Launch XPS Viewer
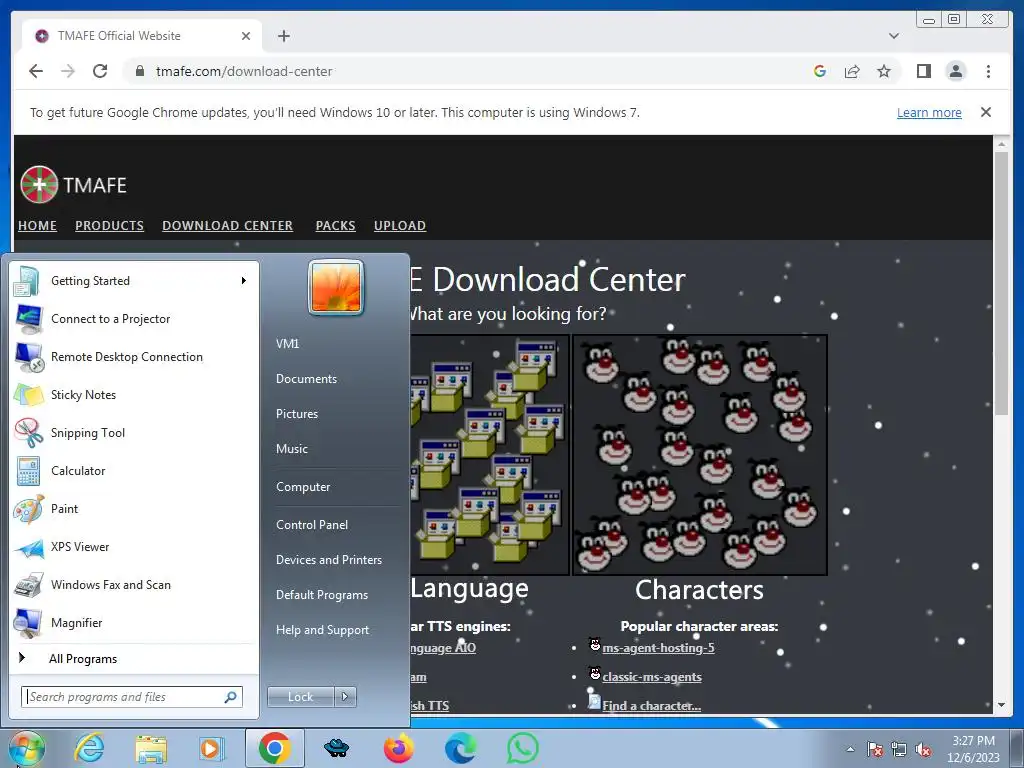 134,547
